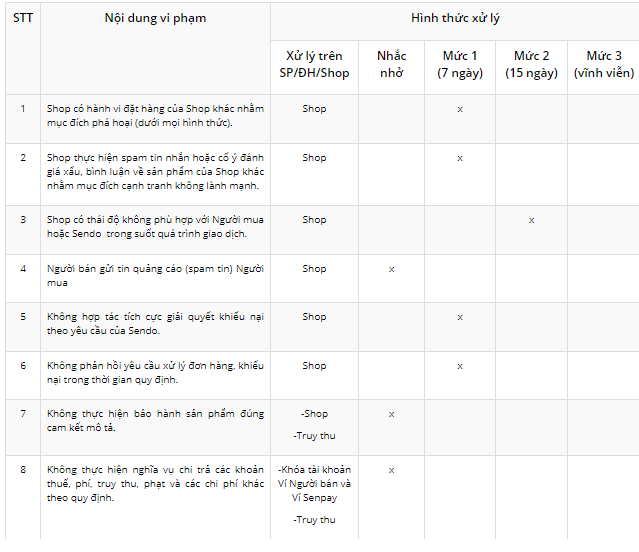
Task: Click the bảo hành sản phẩm violation text
Action: click(155, 421)
